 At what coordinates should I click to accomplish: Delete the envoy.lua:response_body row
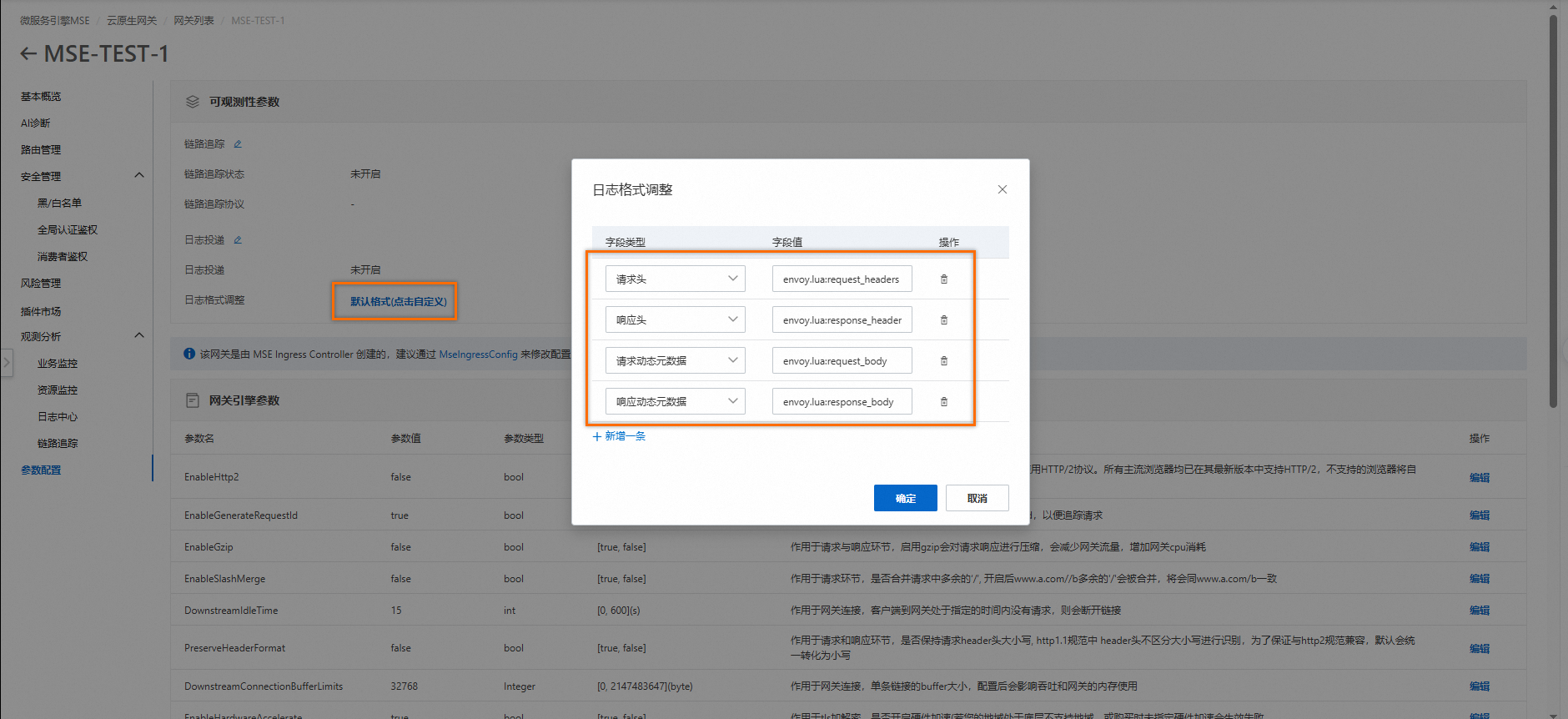(x=944, y=402)
